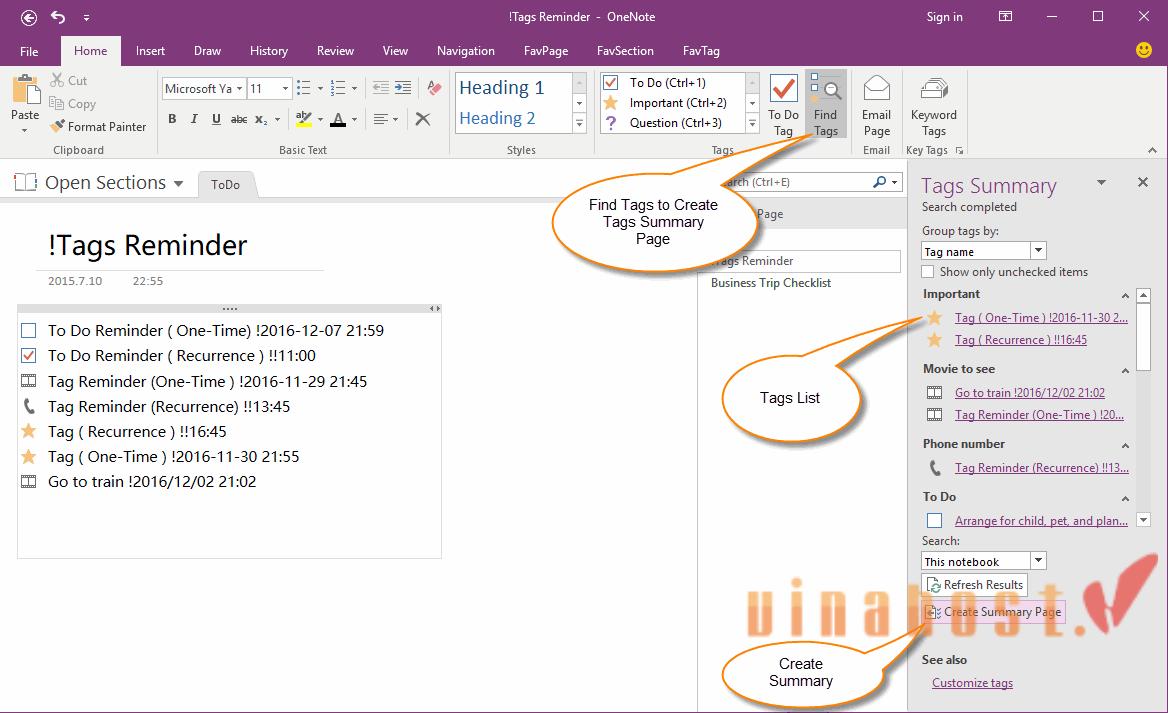1168x713 pixels.
Task: Click the Find Tags button
Action: coord(825,105)
